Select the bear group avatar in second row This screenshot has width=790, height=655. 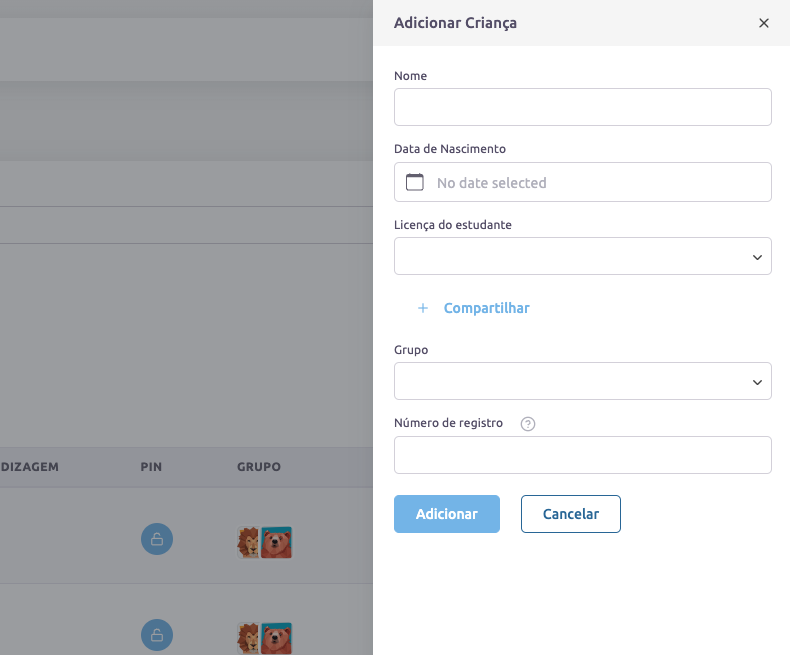pyautogui.click(x=277, y=637)
